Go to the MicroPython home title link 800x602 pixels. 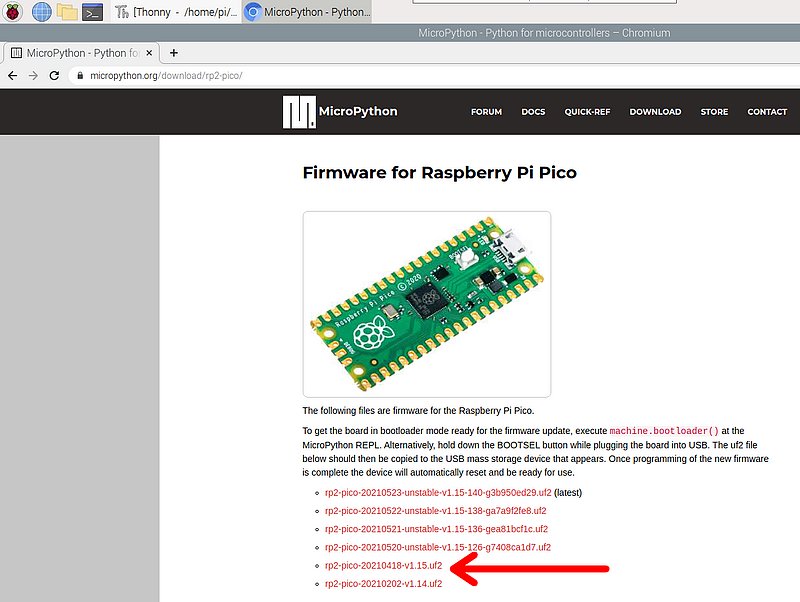click(358, 111)
